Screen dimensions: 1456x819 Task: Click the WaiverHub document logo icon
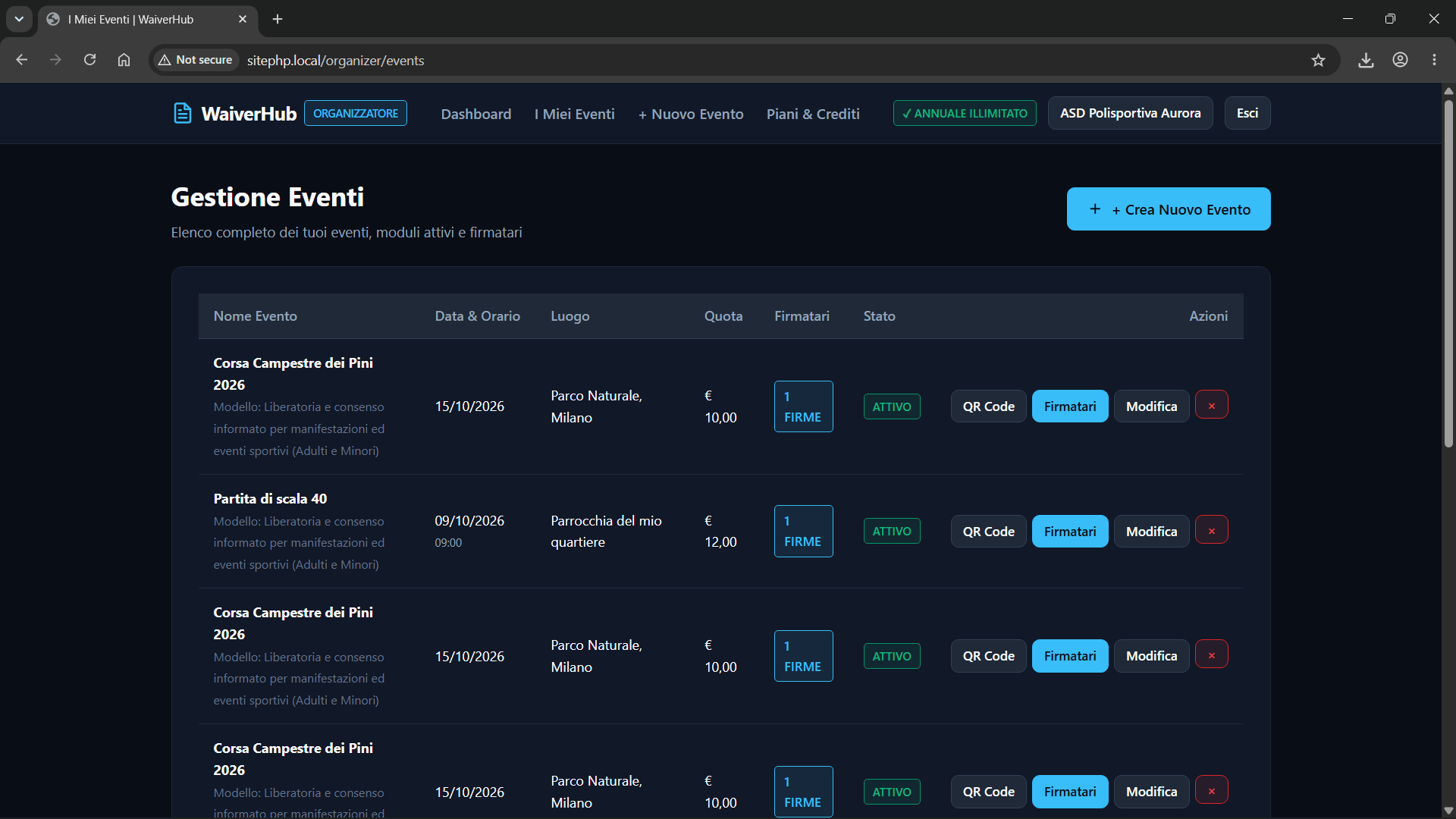pyautogui.click(x=182, y=114)
